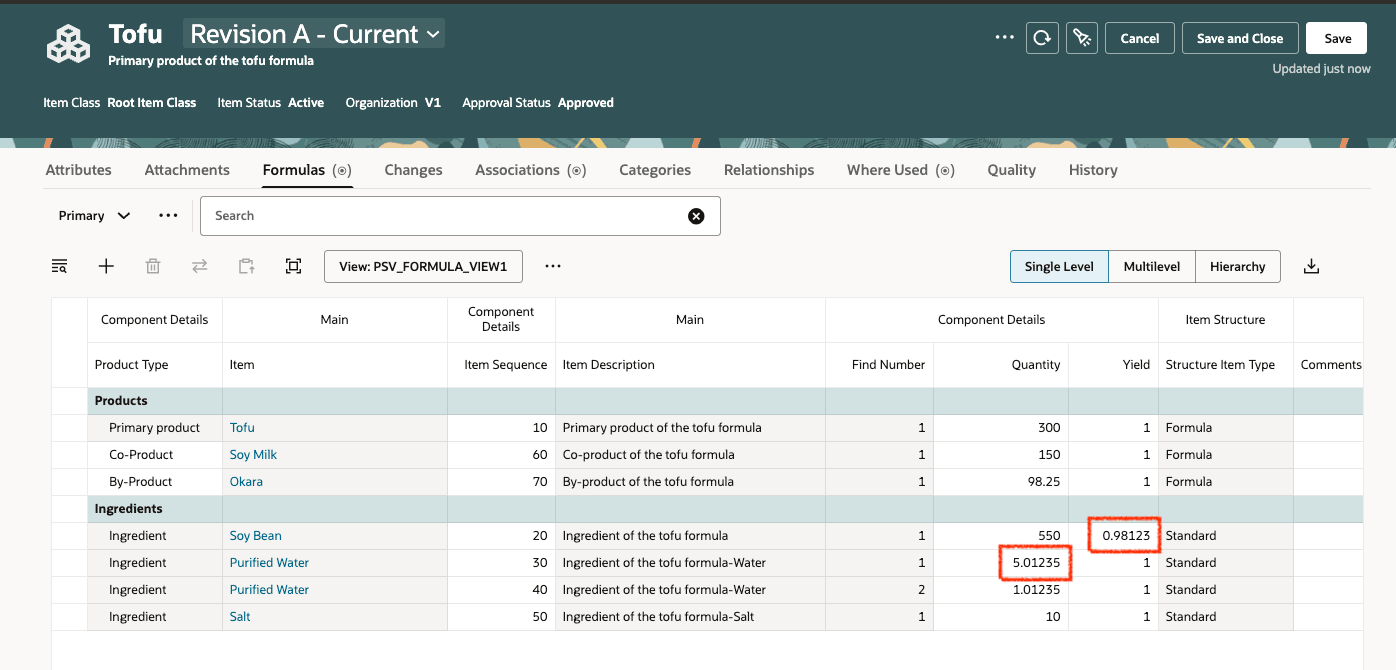This screenshot has width=1396, height=670.
Task: Click the replace swap arrows icon
Action: 200,266
